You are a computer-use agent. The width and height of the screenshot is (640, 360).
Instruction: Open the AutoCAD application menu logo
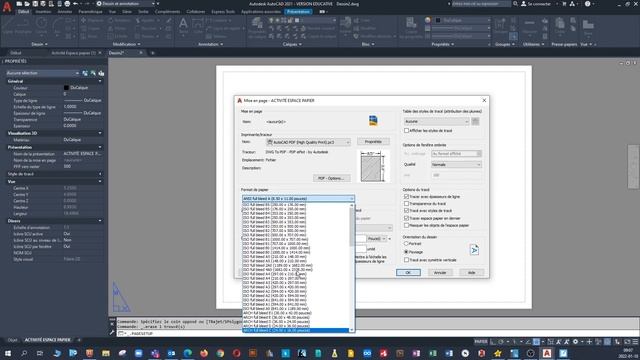point(7,7)
